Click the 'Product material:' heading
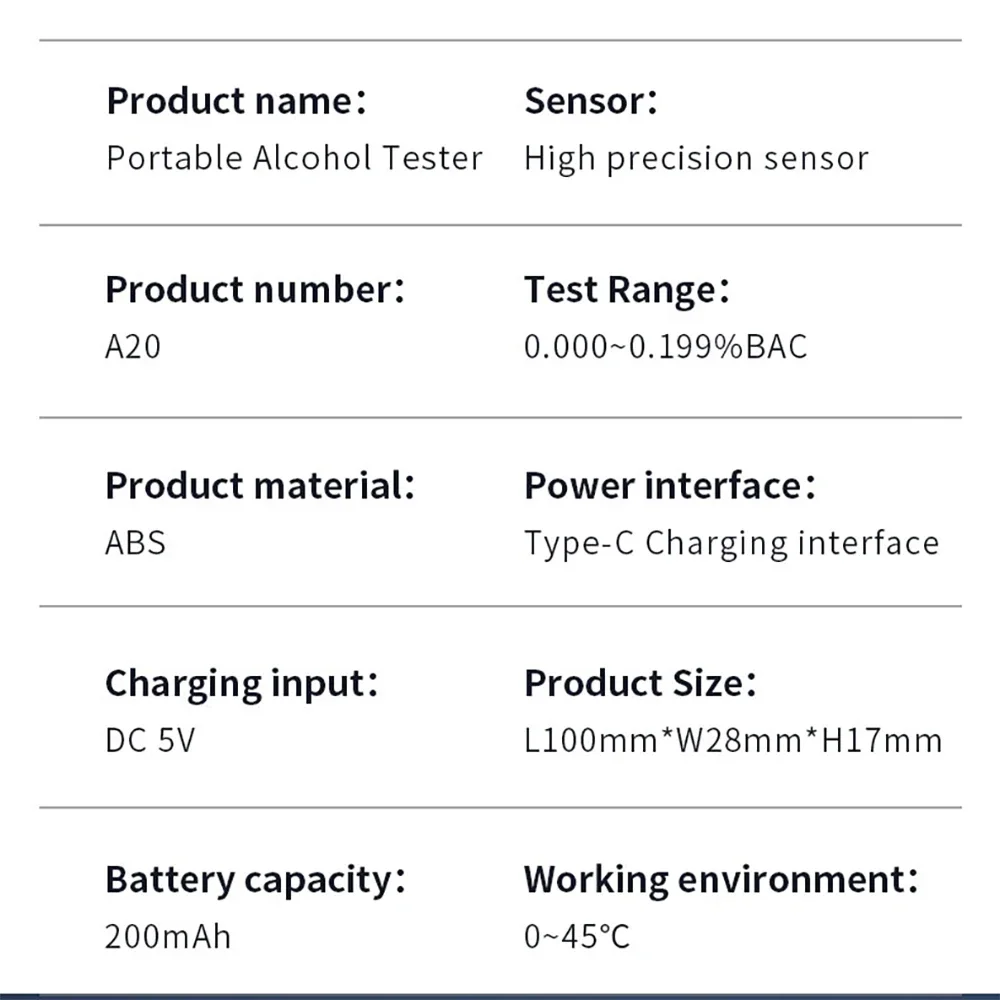Screen dimensions: 1000x1000 tap(259, 486)
